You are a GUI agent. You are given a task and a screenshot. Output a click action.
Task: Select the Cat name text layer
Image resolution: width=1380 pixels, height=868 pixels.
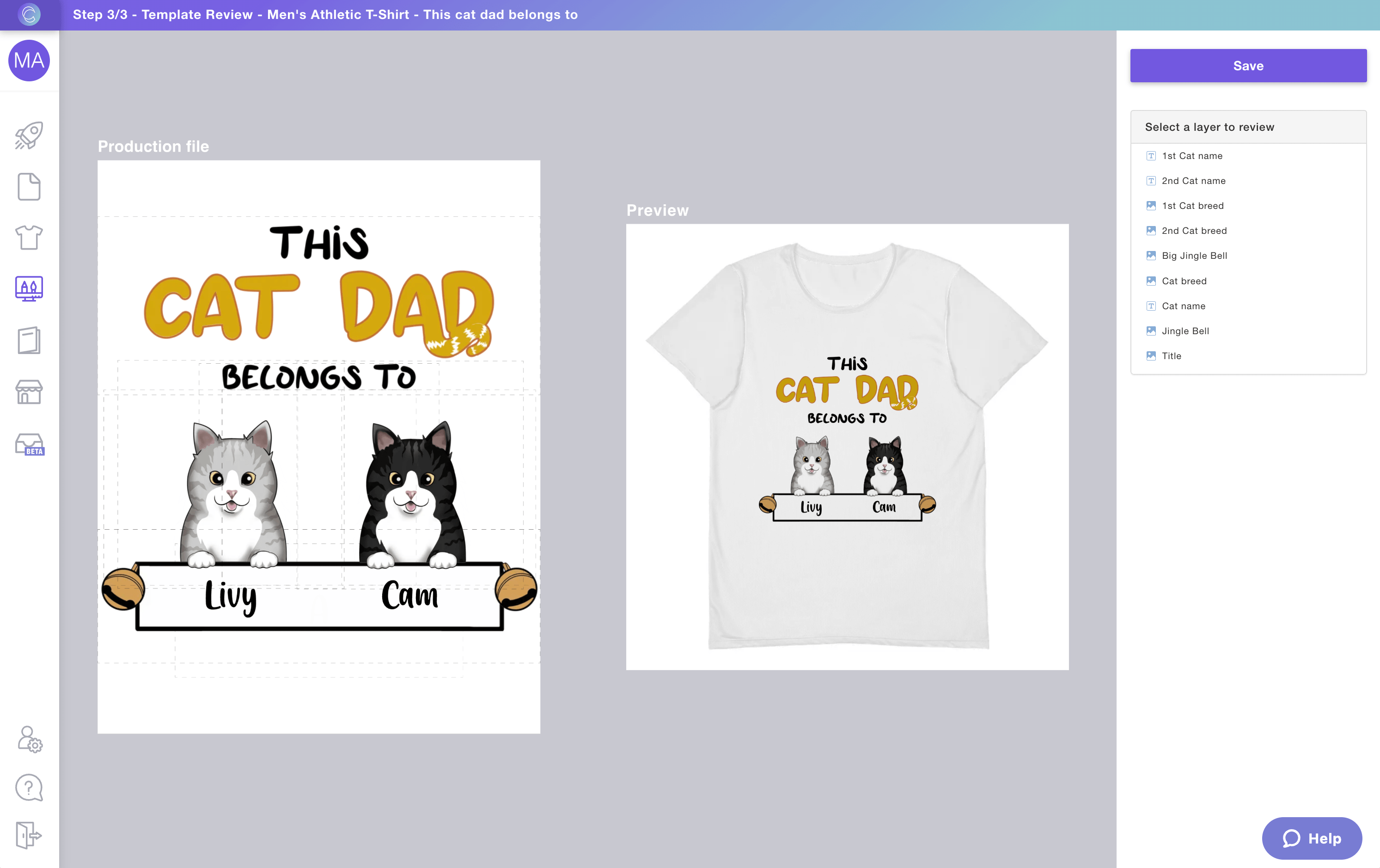coord(1183,306)
